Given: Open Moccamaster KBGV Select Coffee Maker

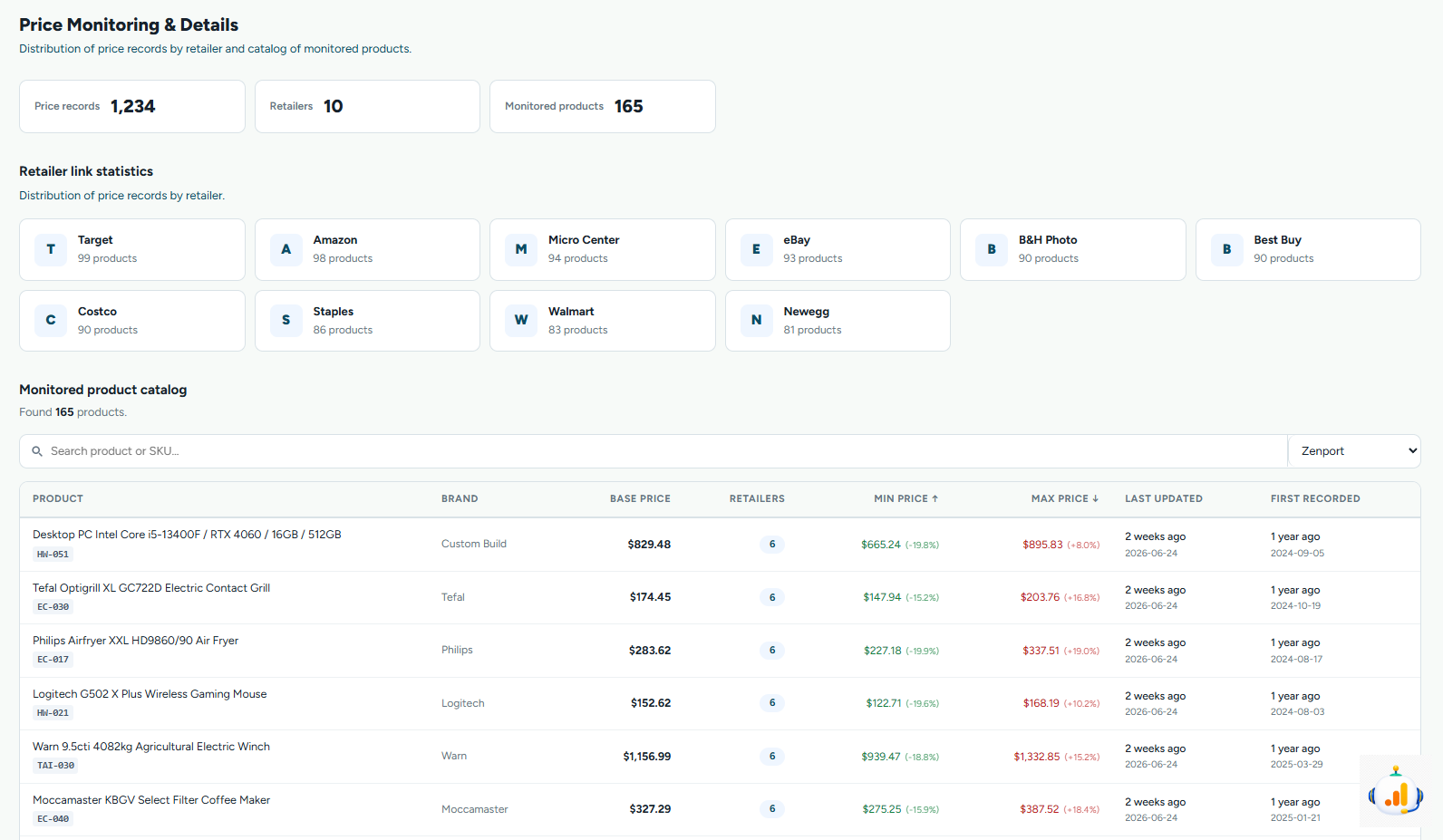Looking at the screenshot, I should pos(151,800).
